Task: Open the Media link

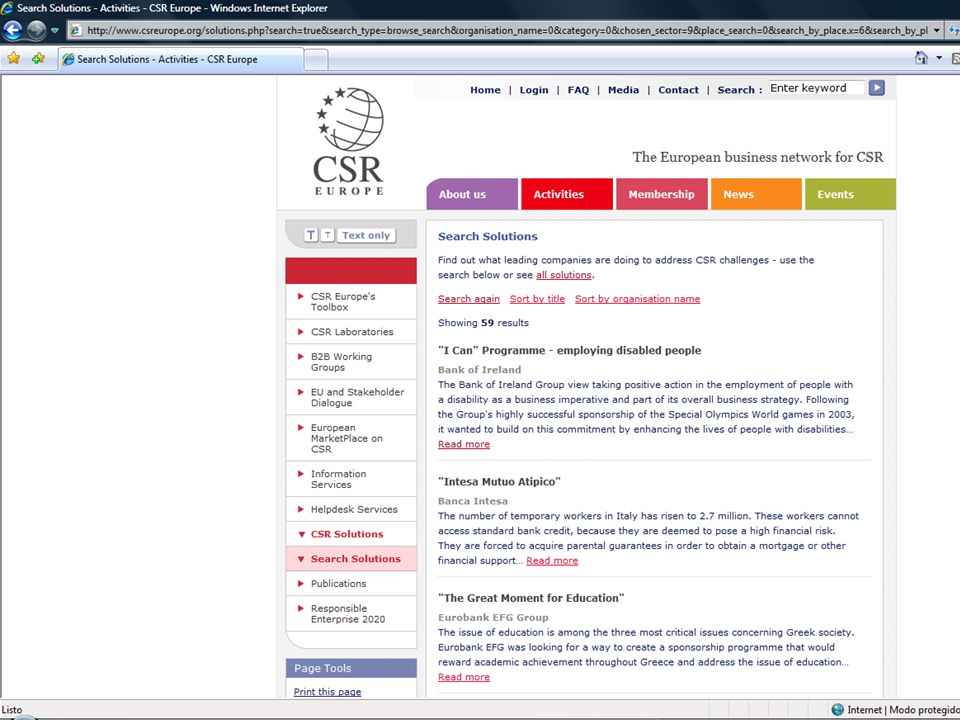Action: tap(623, 90)
